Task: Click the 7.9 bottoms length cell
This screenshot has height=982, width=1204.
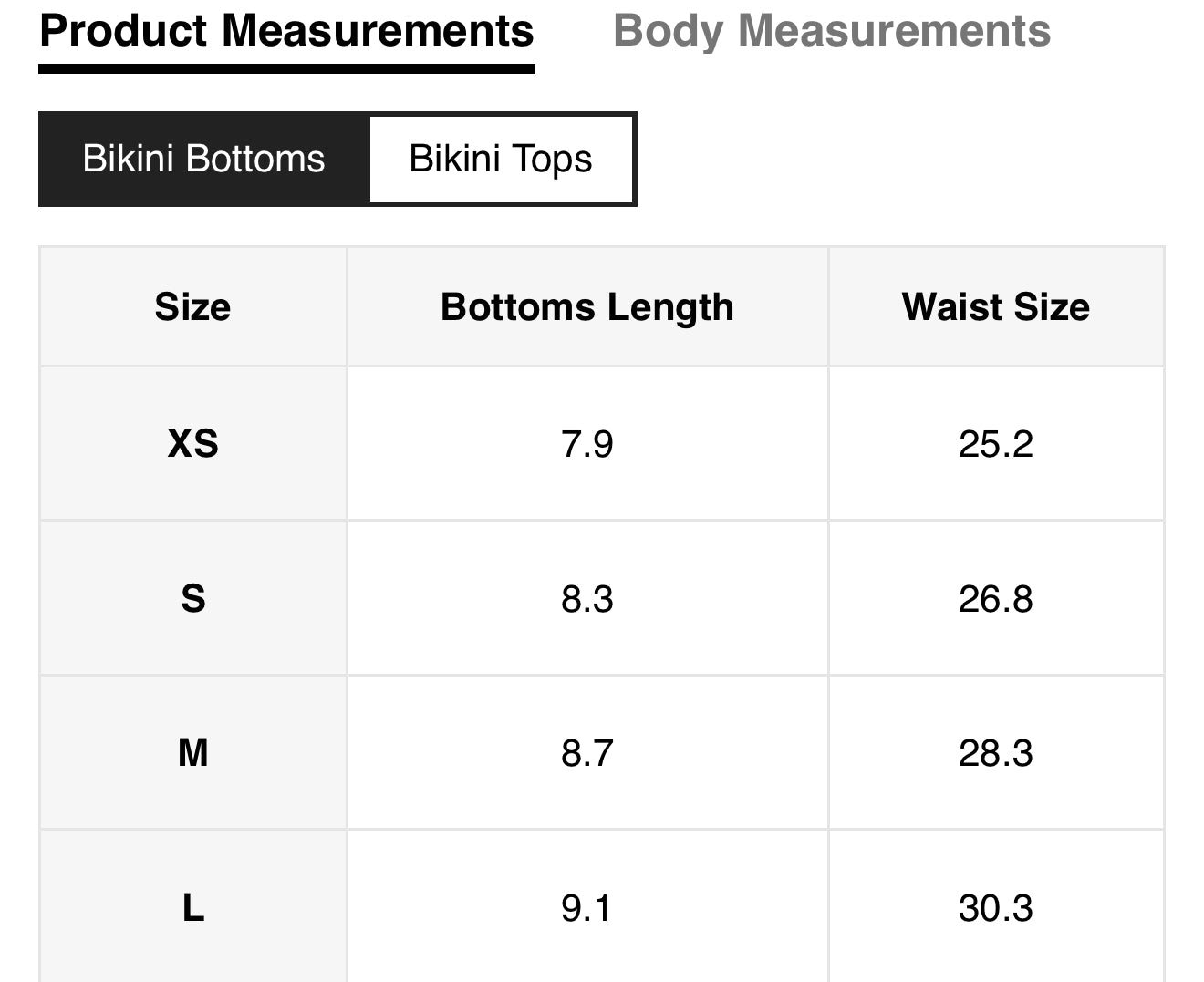Action: 587,444
